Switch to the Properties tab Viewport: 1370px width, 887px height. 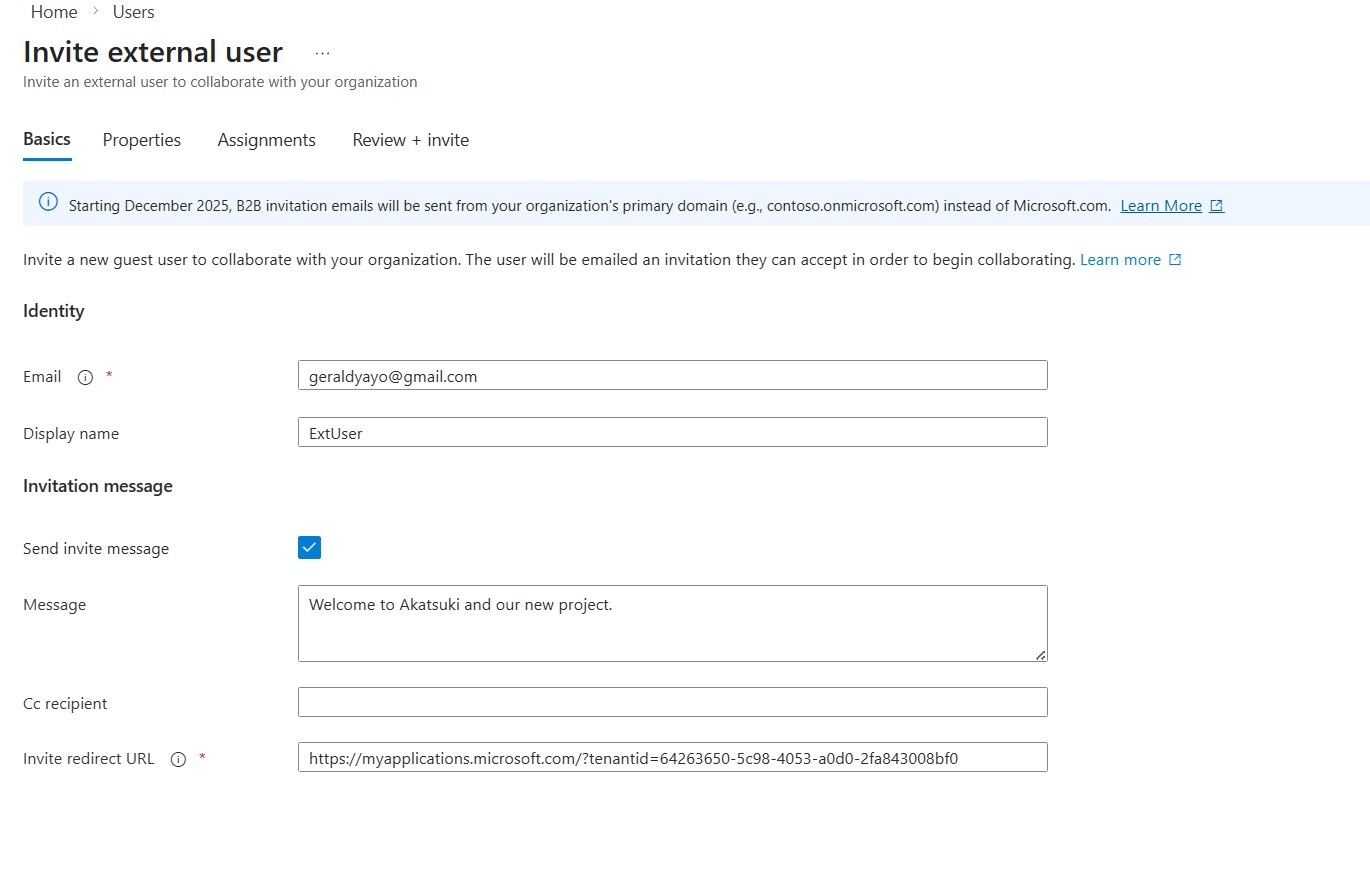(x=141, y=140)
